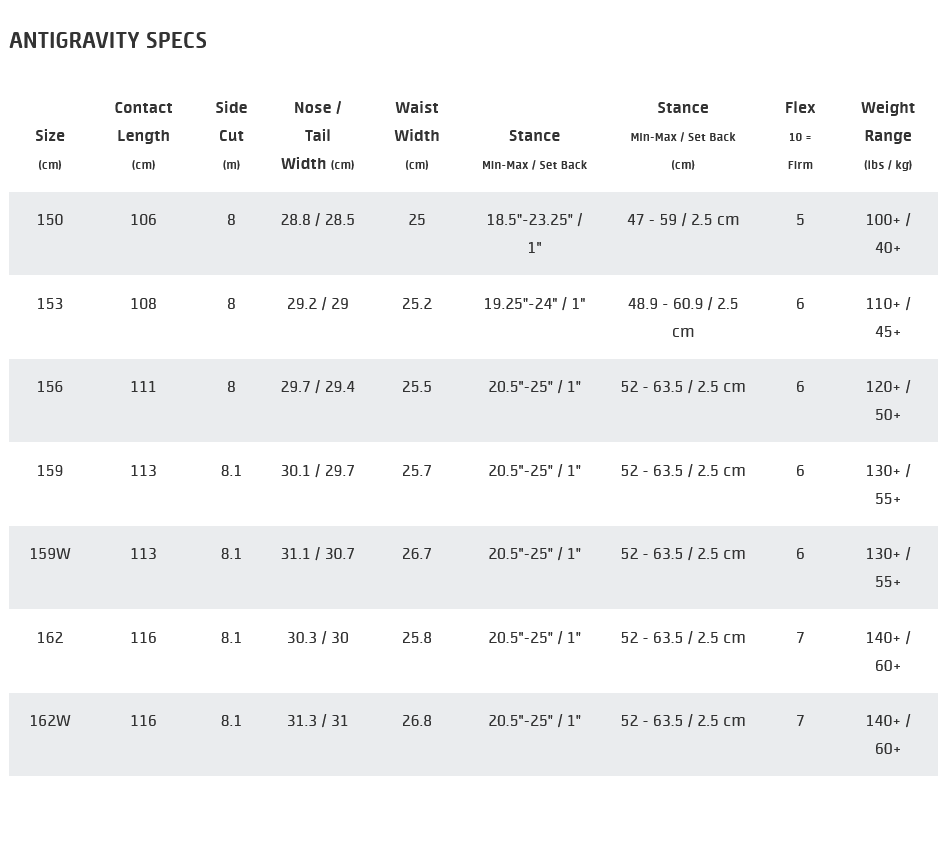This screenshot has height=847, width=947.
Task: Click the 106 contact length cell
Action: 143,220
